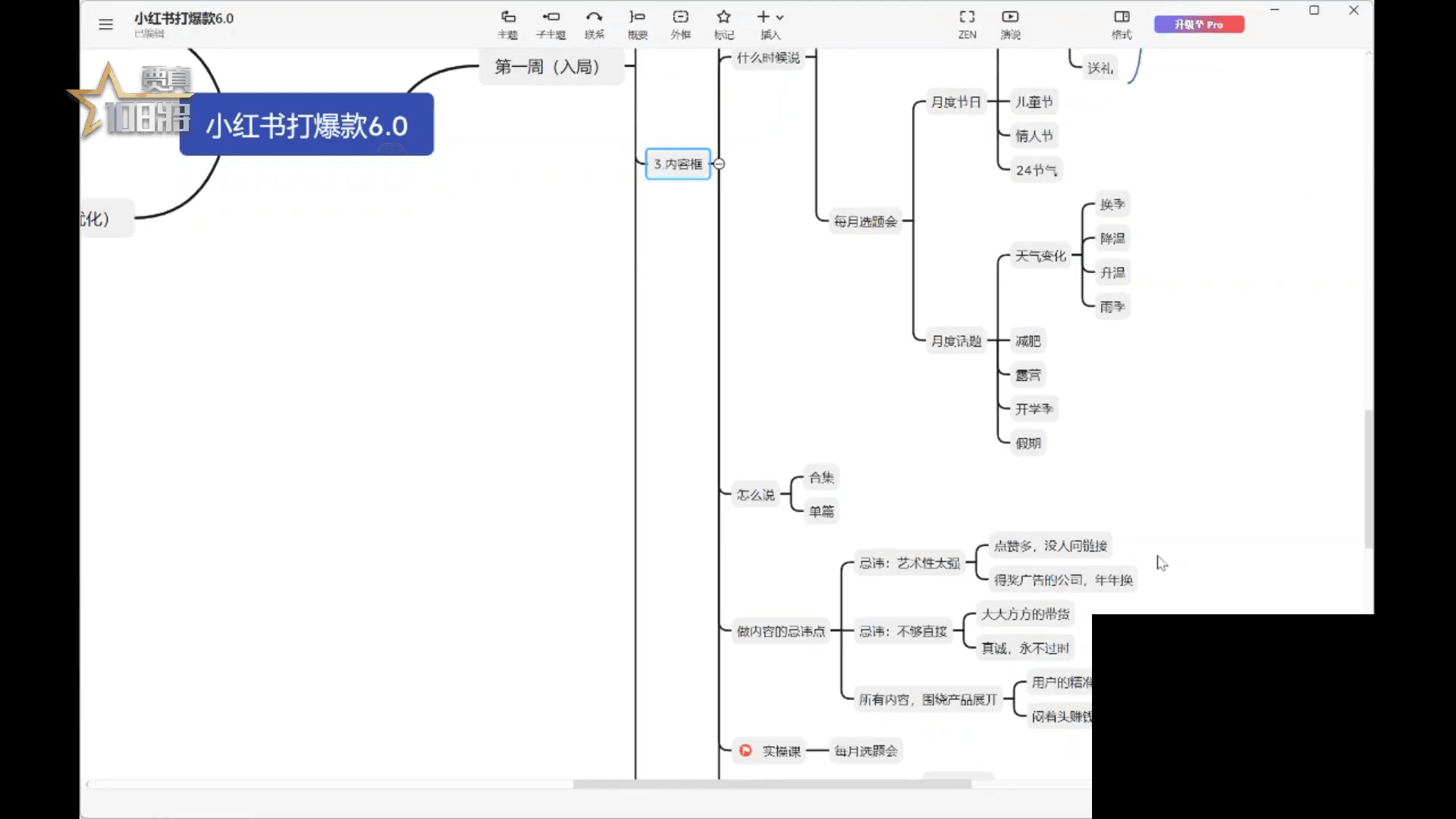Start 演说 pitch mode
The height and width of the screenshot is (819, 1456).
[1010, 24]
